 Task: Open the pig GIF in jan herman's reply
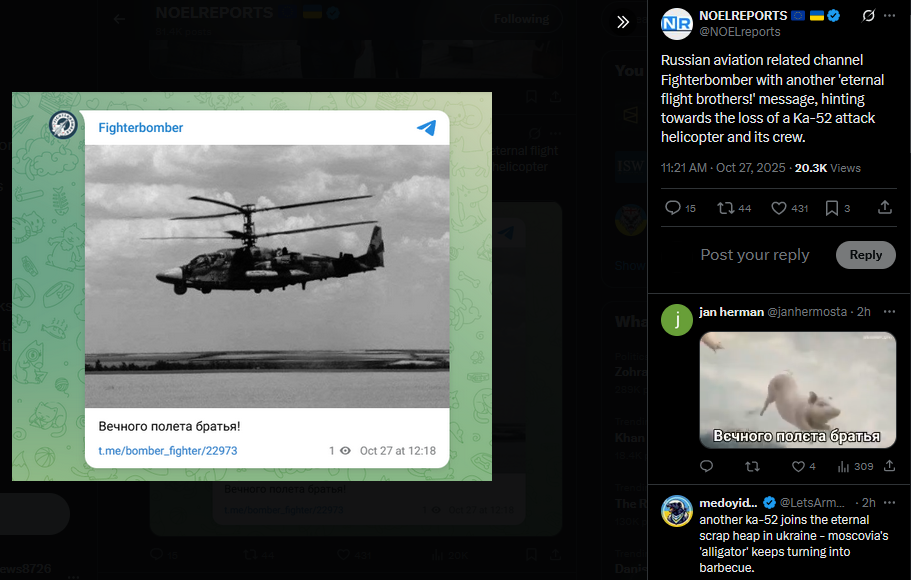click(798, 390)
